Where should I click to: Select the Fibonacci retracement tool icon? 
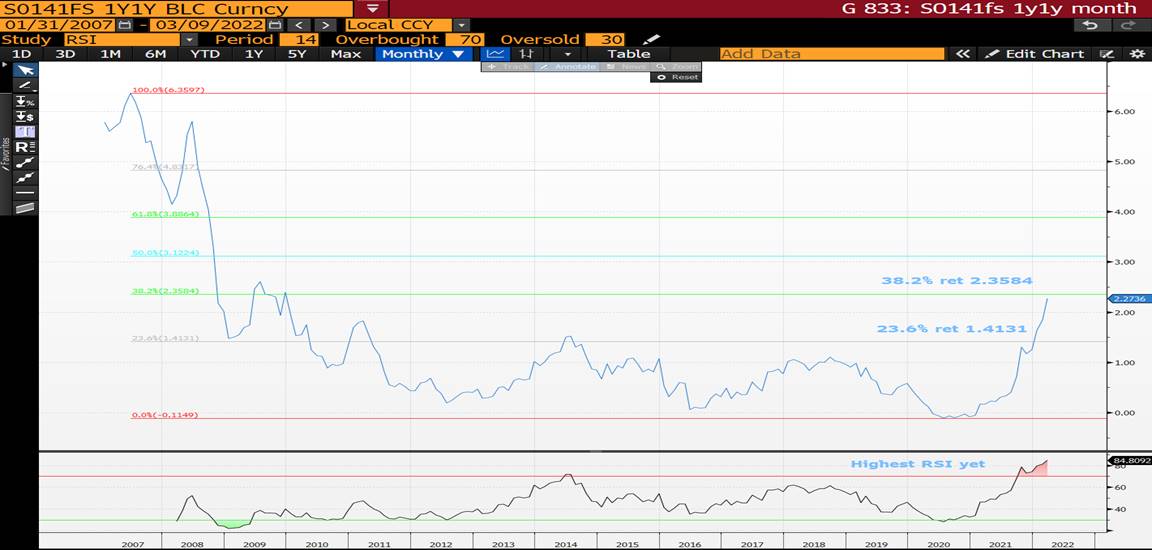pyautogui.click(x=26, y=131)
